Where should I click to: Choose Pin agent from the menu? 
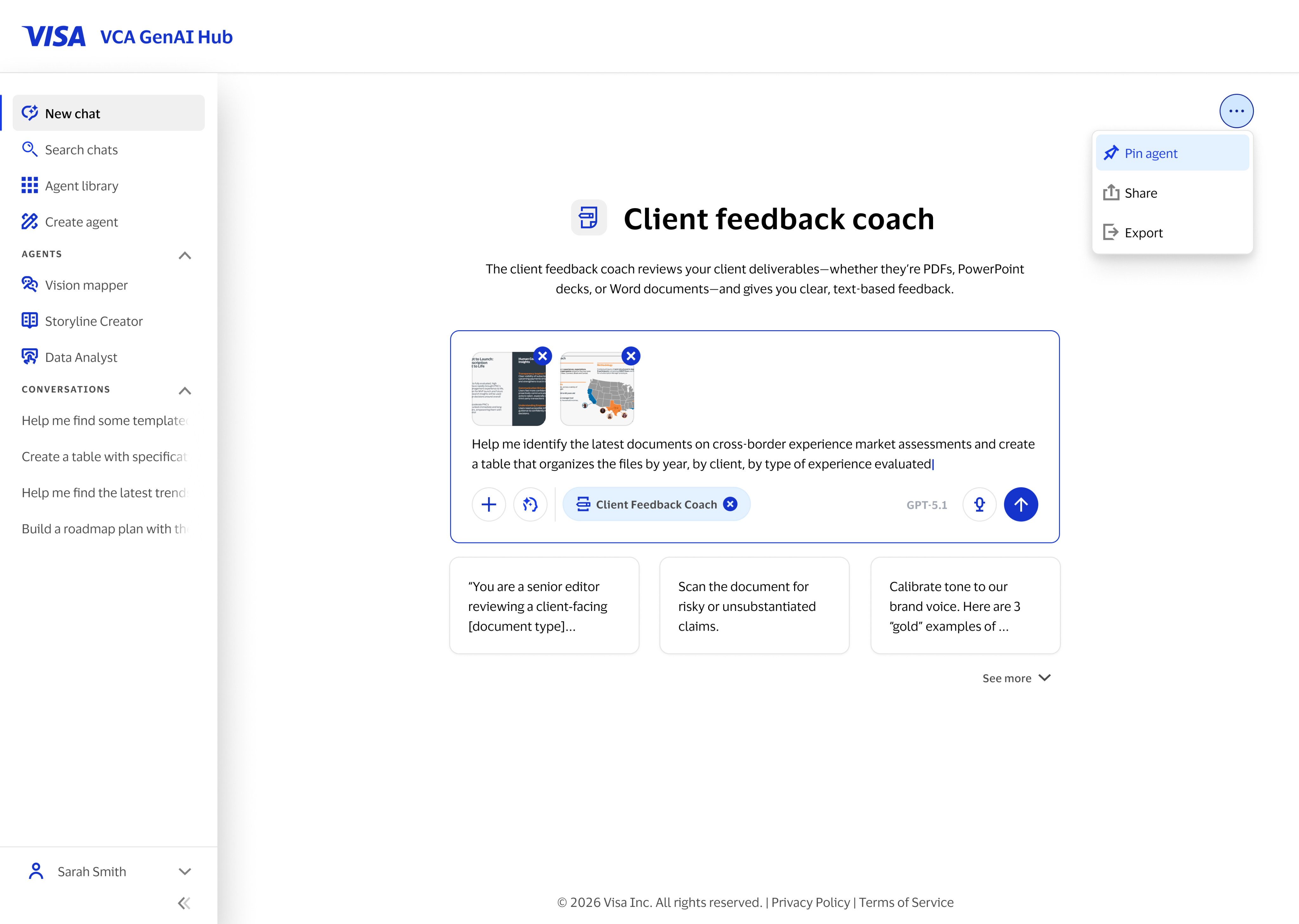pyautogui.click(x=1172, y=153)
